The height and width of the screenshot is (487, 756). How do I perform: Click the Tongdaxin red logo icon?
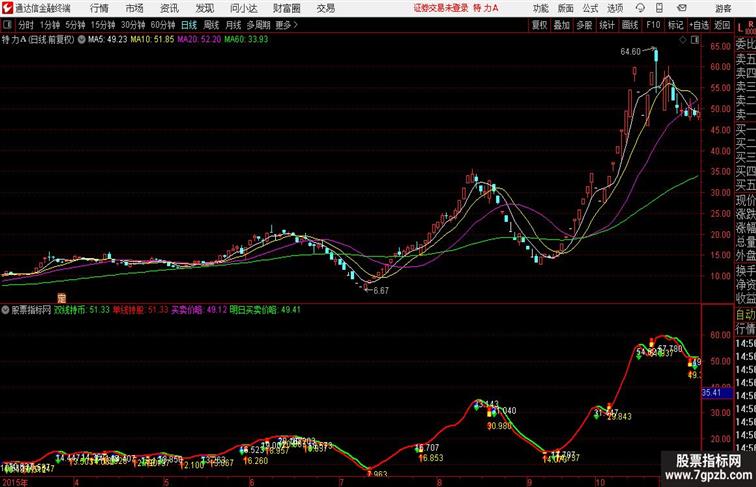click(7, 8)
